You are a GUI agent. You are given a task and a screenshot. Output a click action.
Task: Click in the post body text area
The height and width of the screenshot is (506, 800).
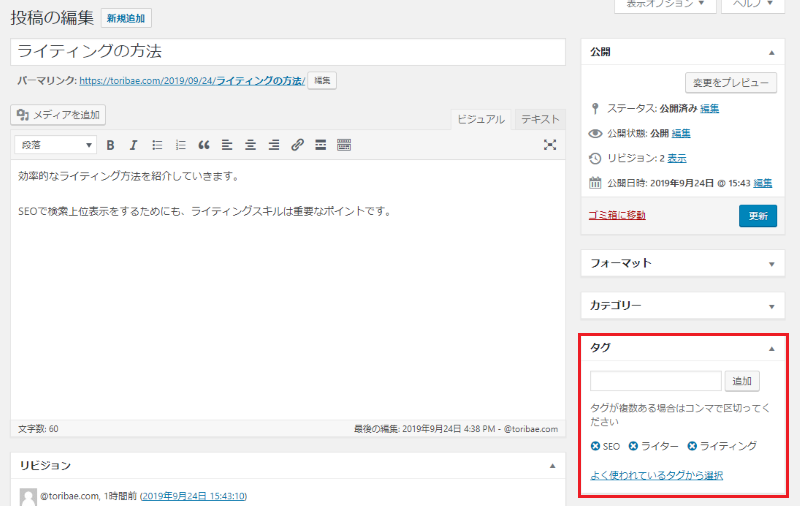[288, 290]
